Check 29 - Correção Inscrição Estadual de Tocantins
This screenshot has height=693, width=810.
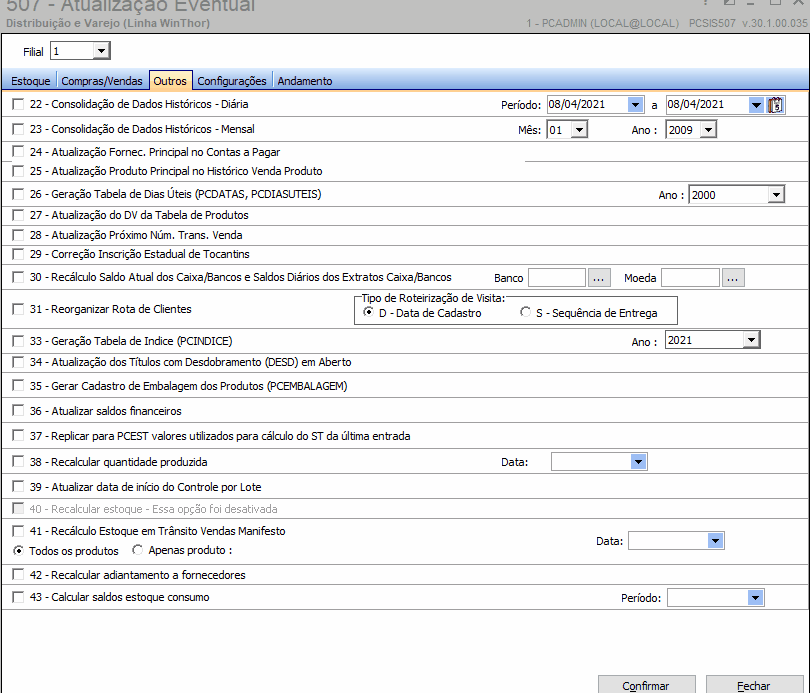coord(18,254)
